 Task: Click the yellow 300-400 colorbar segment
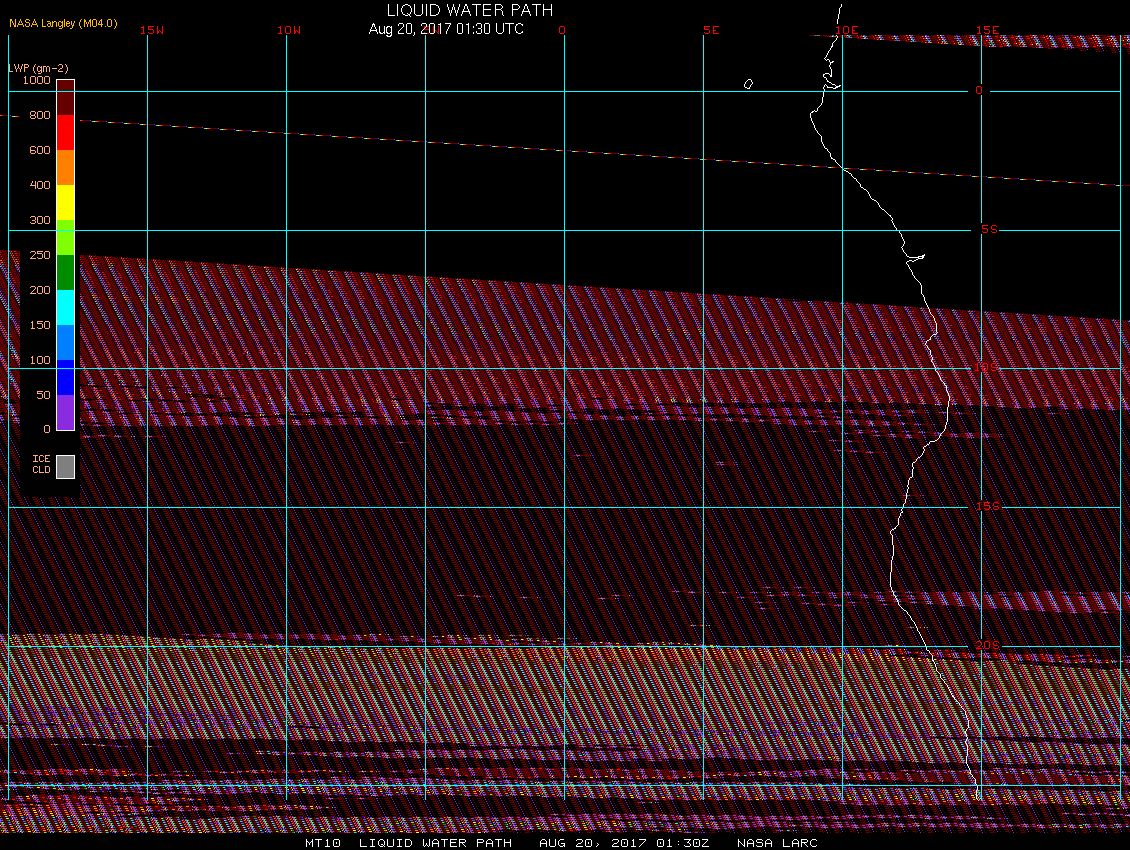65,202
